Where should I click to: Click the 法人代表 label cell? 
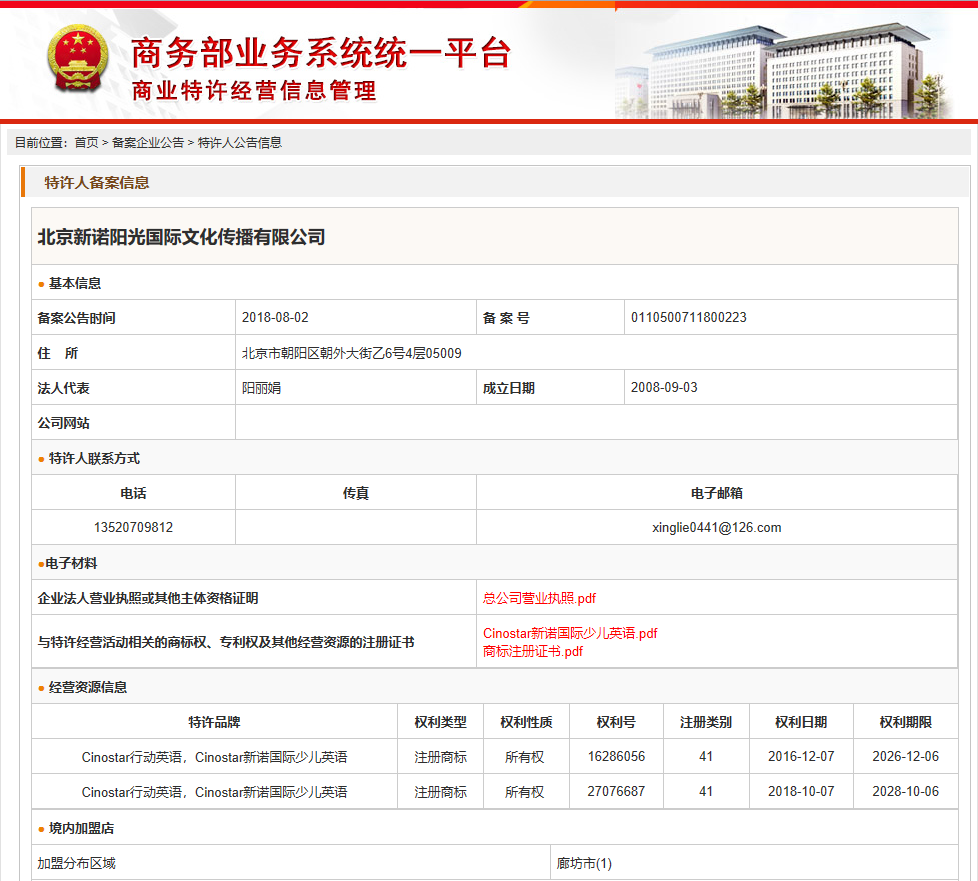133,387
